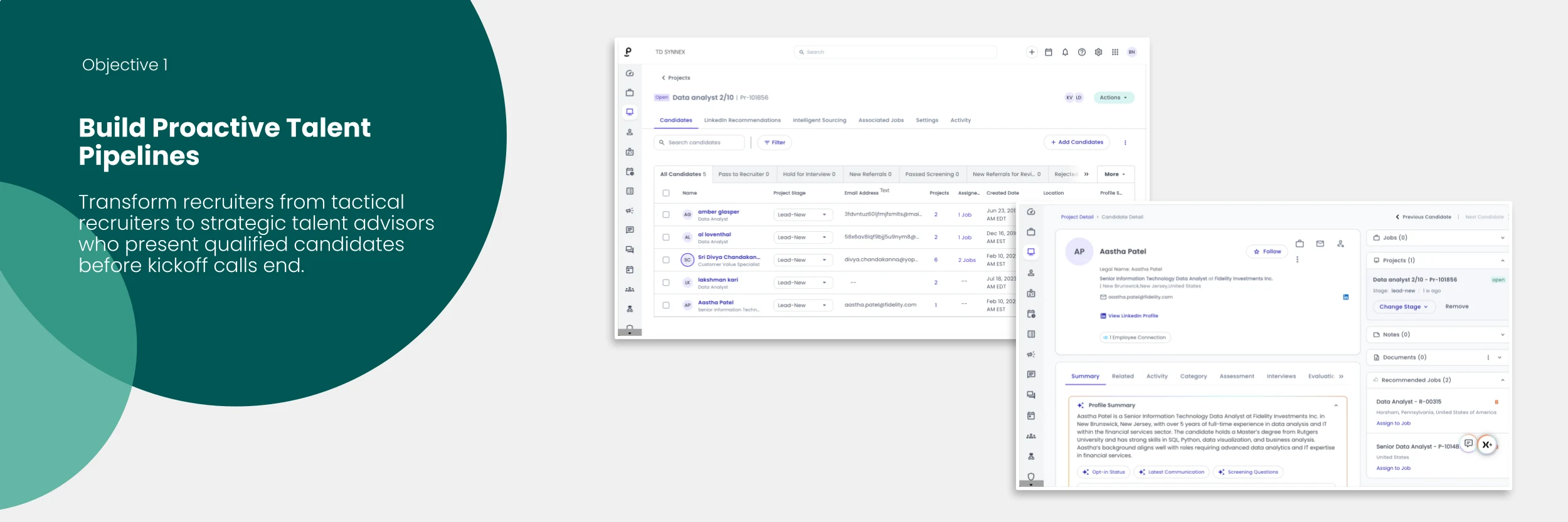The height and width of the screenshot is (522, 1568).
Task: Open the Related tab in candidate detail
Action: (x=1122, y=377)
